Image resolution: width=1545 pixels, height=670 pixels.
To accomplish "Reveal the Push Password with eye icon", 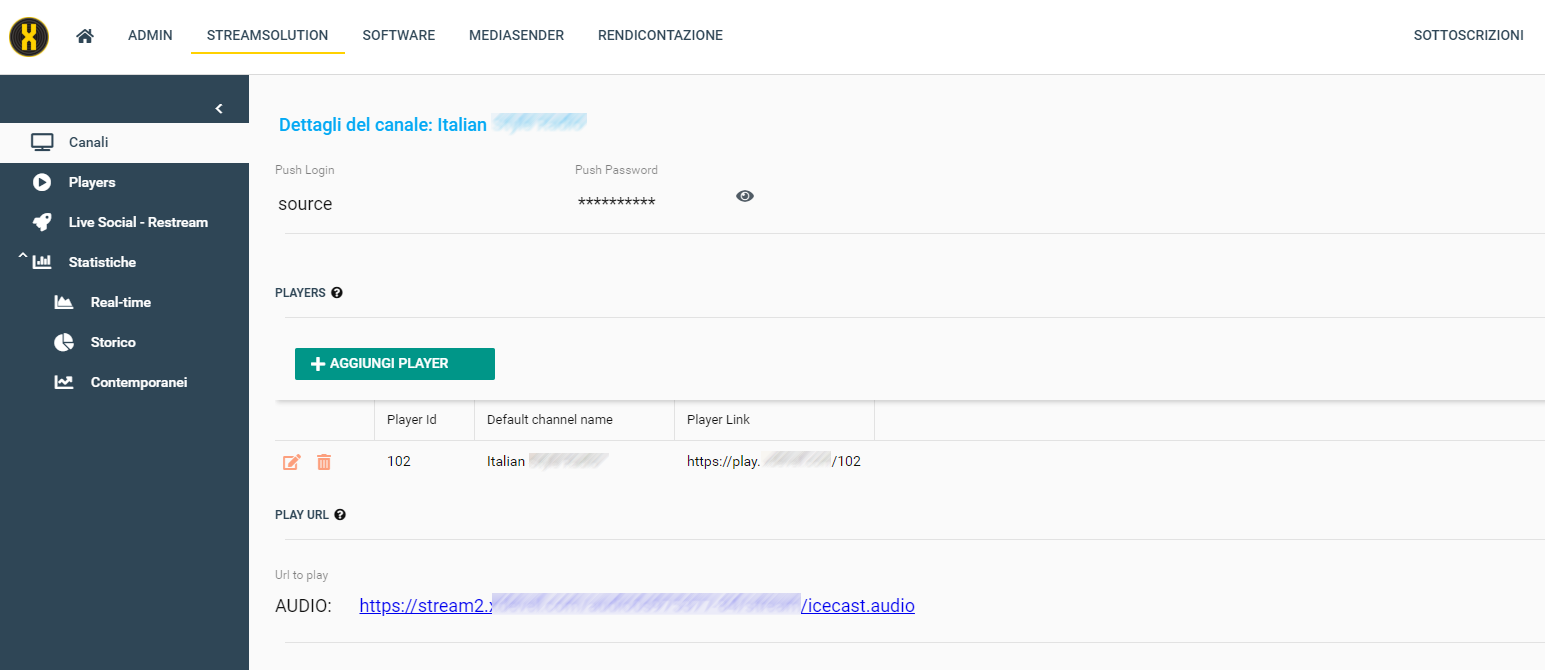I will [x=745, y=196].
